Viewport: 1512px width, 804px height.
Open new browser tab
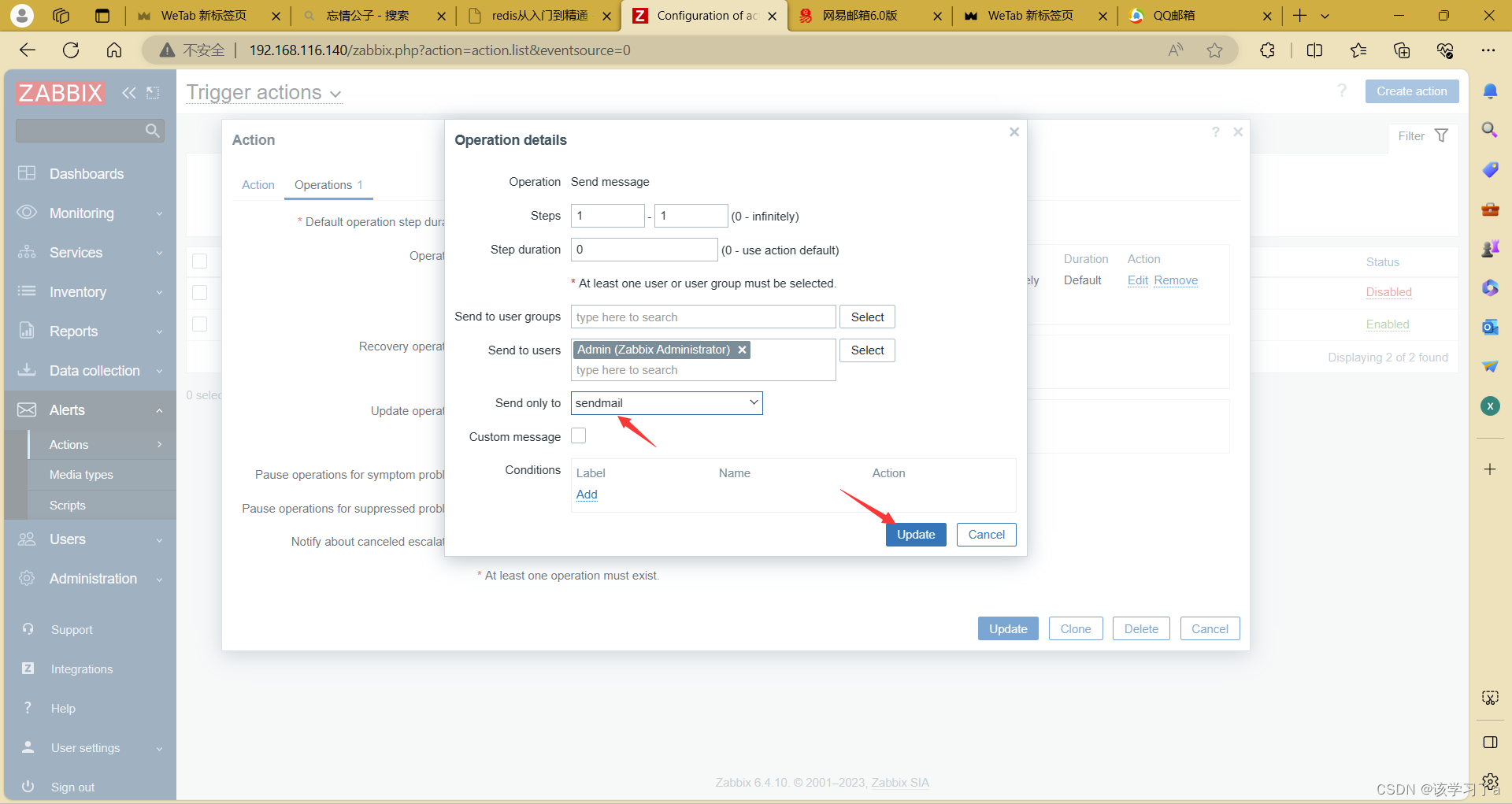point(1300,16)
